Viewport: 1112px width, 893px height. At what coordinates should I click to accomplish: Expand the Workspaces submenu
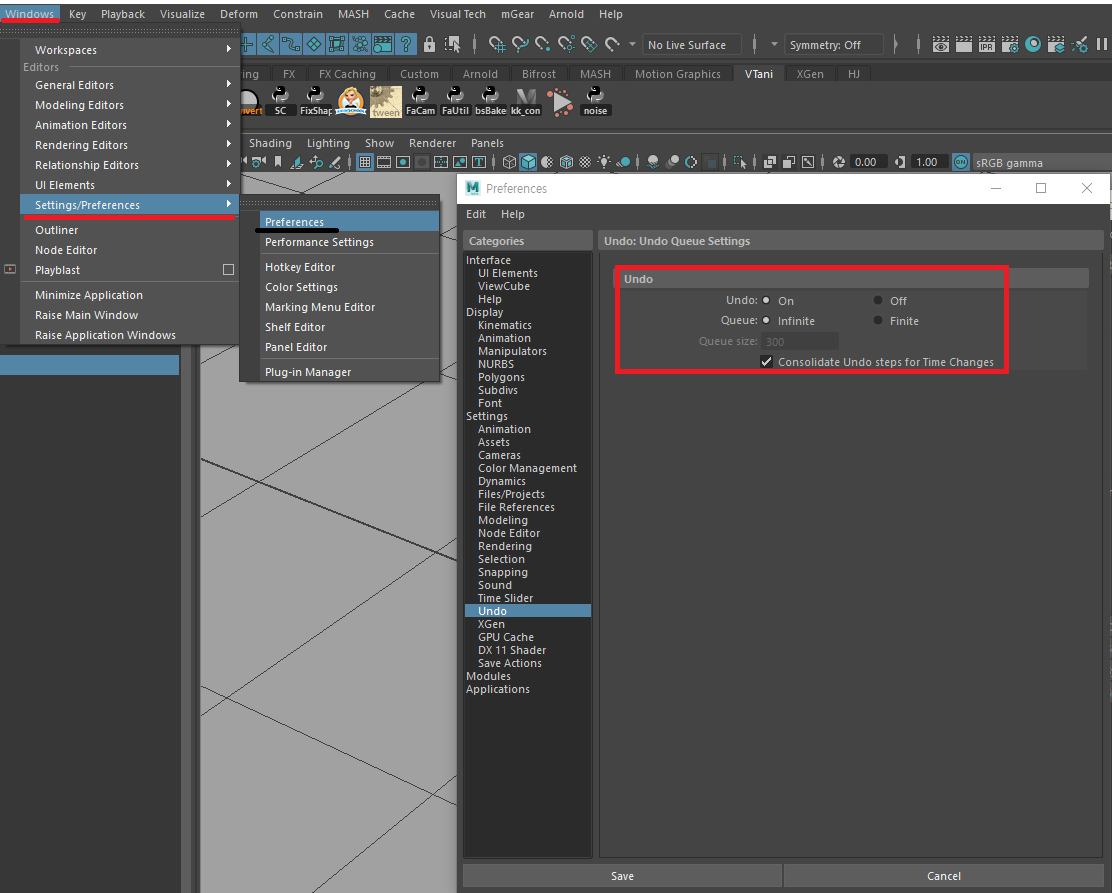coord(130,50)
